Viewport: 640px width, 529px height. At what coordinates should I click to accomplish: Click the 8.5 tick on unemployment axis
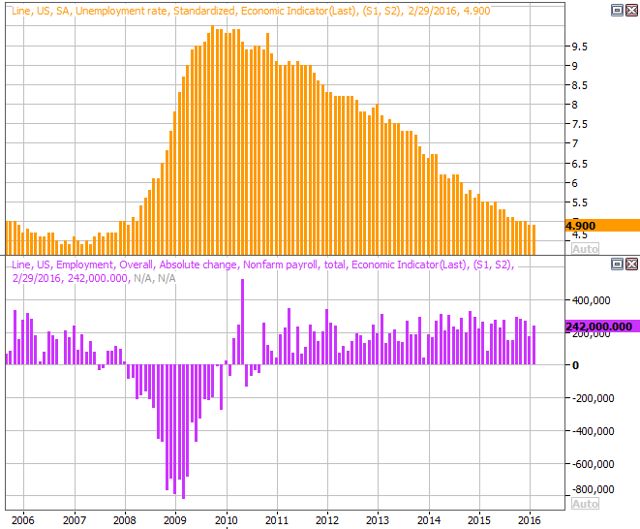pyautogui.click(x=580, y=85)
